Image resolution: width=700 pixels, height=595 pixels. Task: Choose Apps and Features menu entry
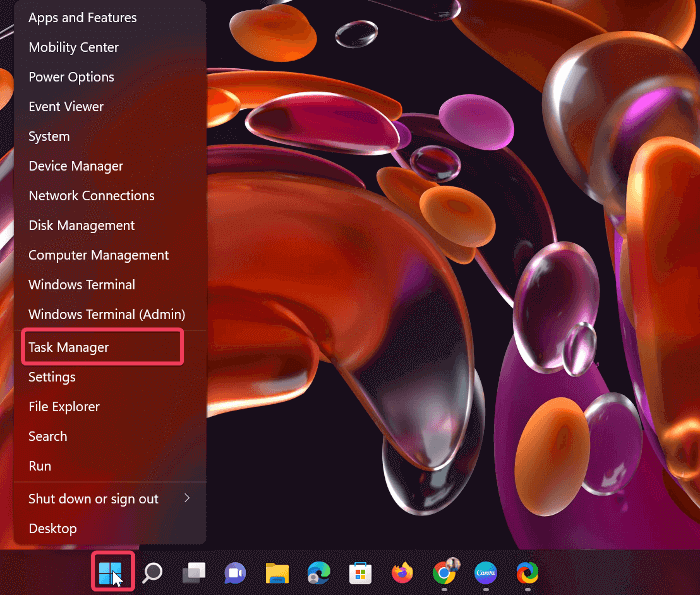click(x=83, y=18)
